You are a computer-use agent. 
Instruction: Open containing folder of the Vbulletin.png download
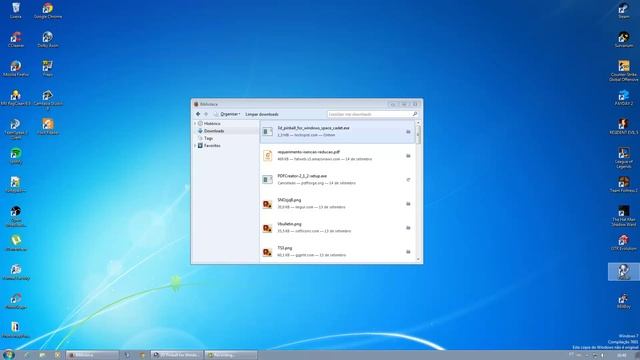pos(408,228)
